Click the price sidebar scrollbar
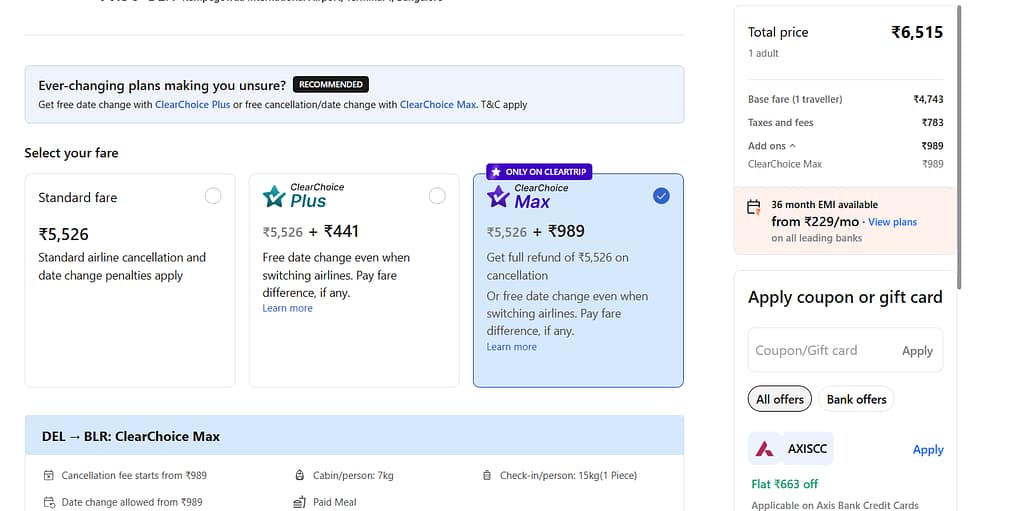 (959, 147)
